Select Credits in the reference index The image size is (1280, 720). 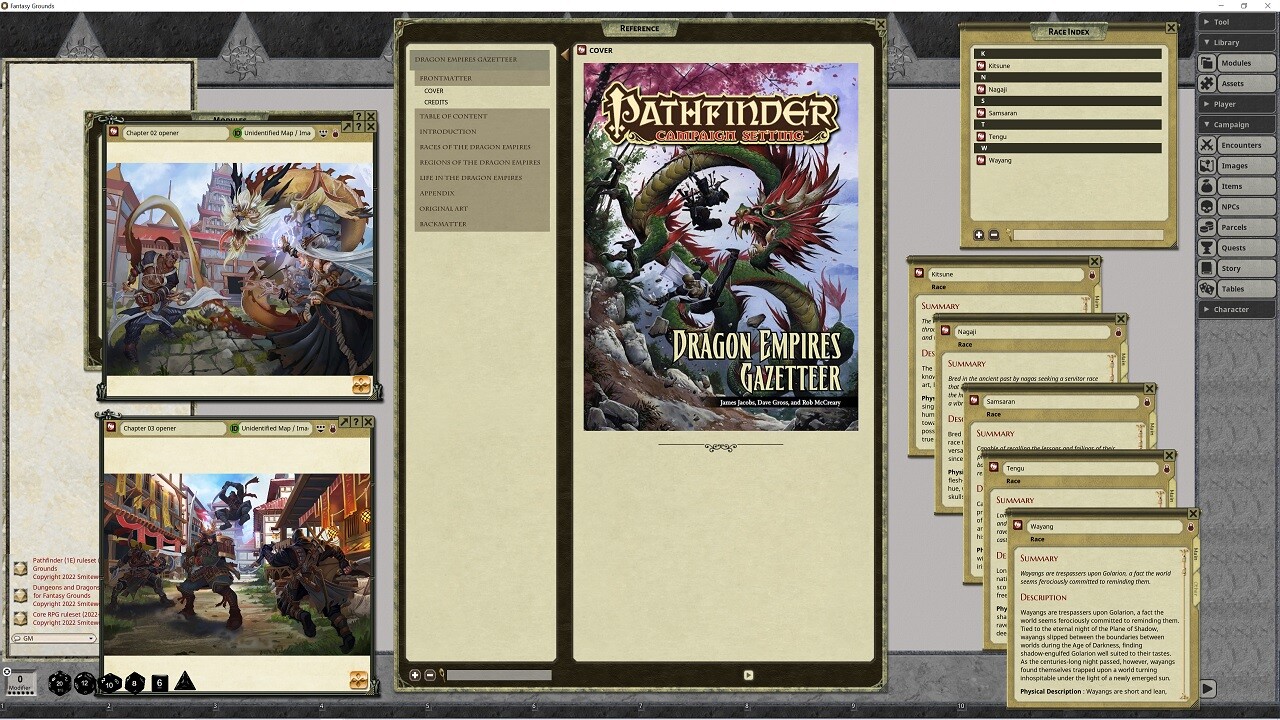coord(436,102)
